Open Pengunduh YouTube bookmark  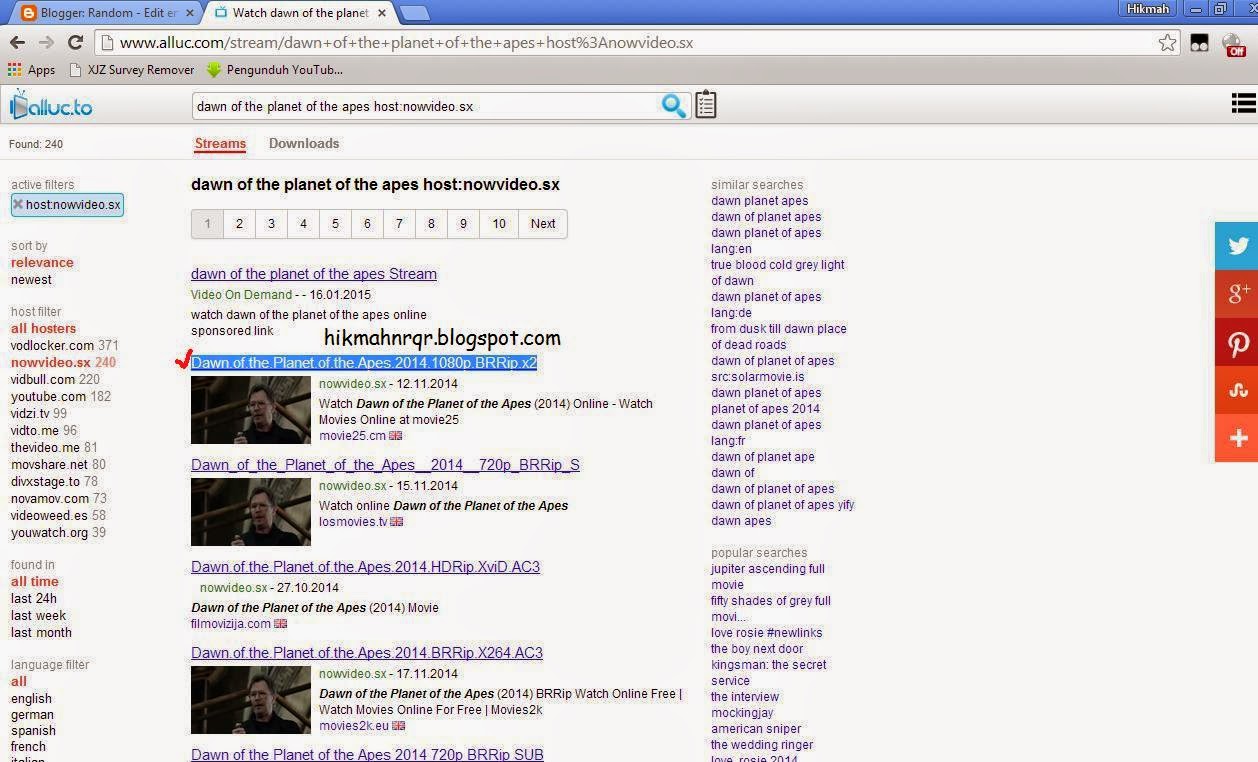pos(275,70)
